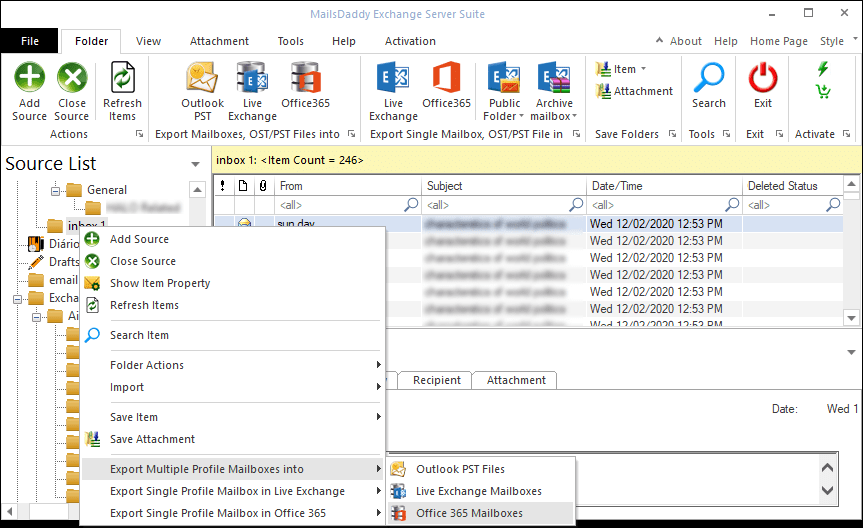Choose Office365 under Export Single Mailbox group
The height and width of the screenshot is (528, 863).
point(446,85)
